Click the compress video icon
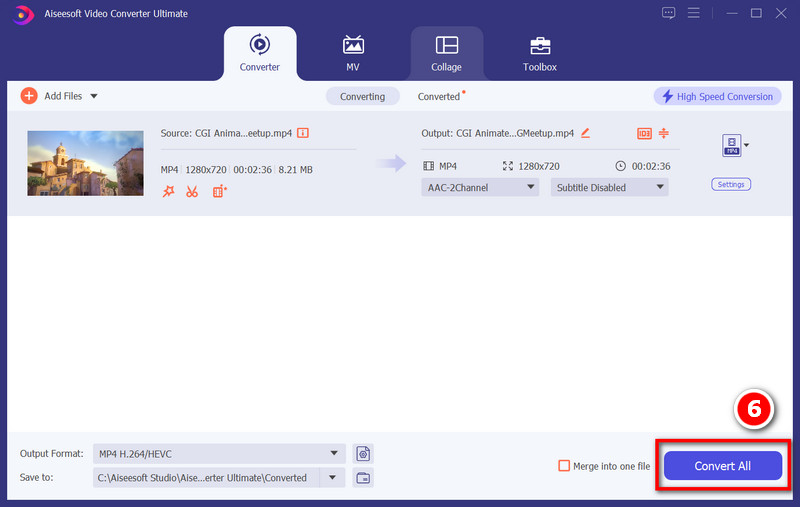This screenshot has height=507, width=800. [x=663, y=133]
